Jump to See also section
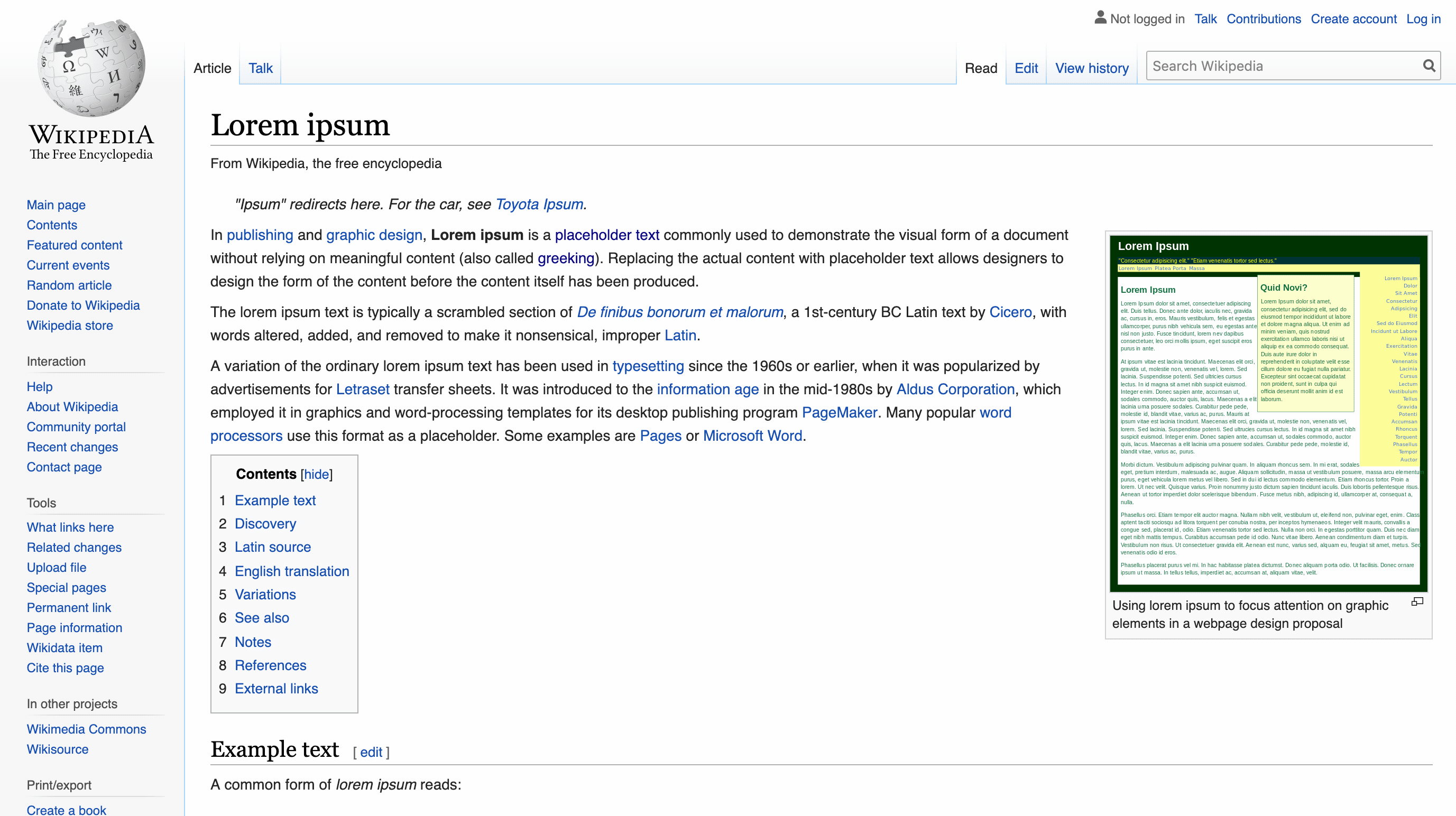Screen dimensions: 1456x816 pos(262,617)
